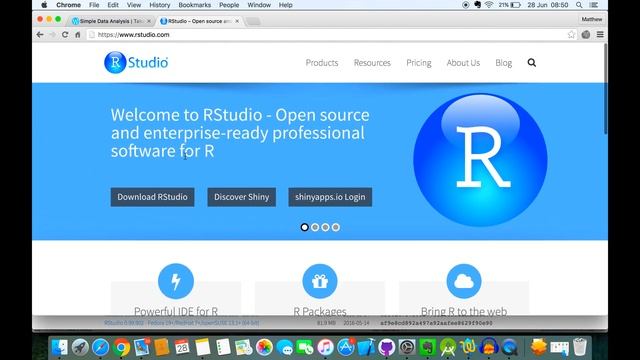Open the Chrome app menu in menu bar
This screenshot has width=640, height=360.
coord(68,5)
